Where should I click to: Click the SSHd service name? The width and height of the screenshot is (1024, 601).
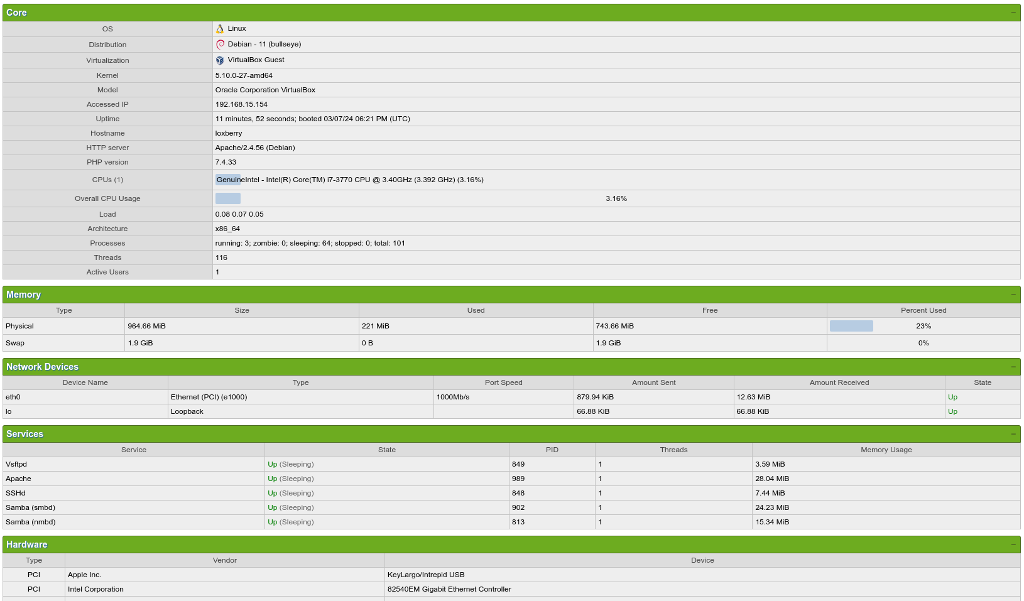[x=15, y=493]
